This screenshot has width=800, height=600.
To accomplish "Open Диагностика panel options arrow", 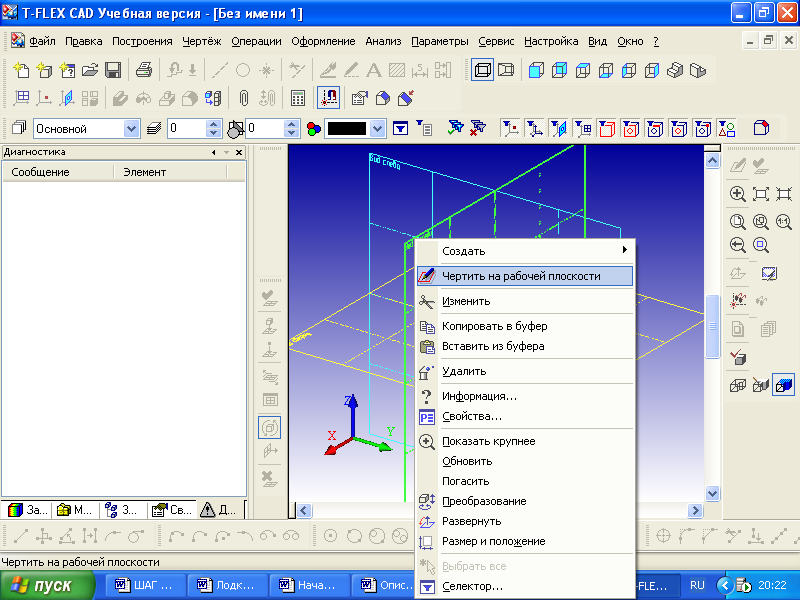I will tap(226, 152).
